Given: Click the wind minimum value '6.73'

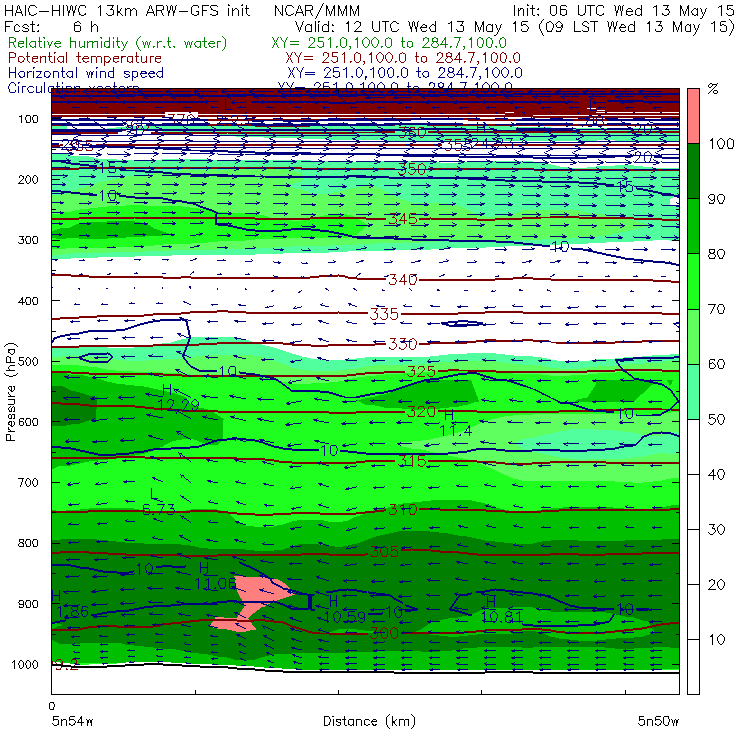Looking at the screenshot, I should 159,510.
